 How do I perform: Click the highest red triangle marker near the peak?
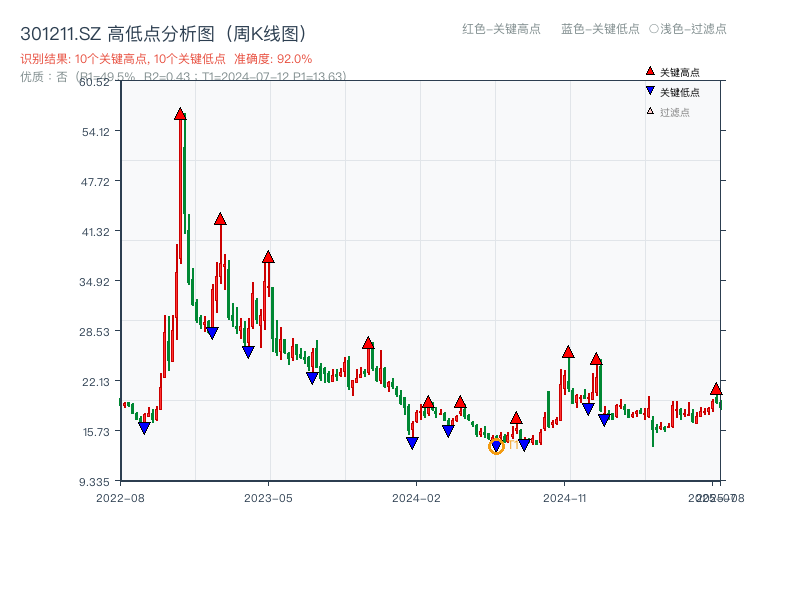point(180,115)
